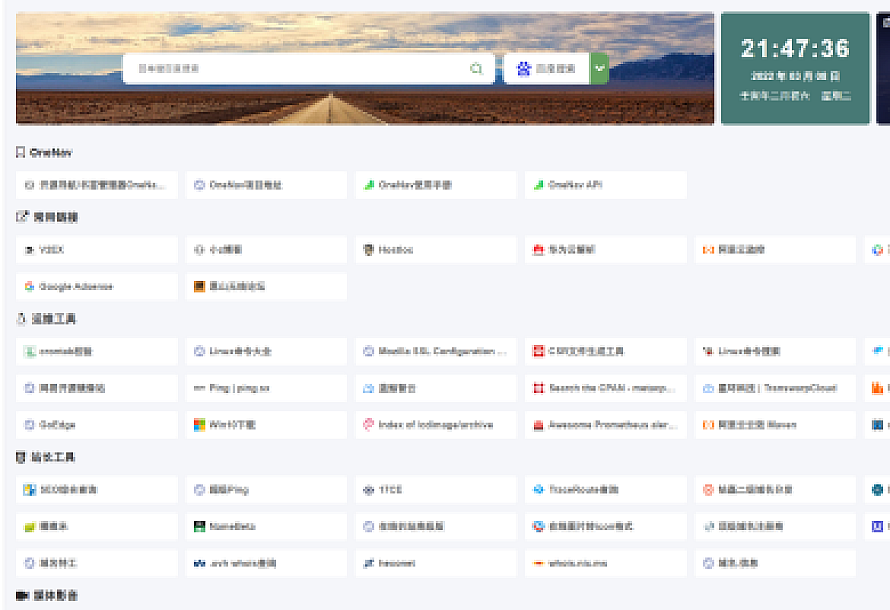Click the GoEdge site icon
Screen dimensions: 890x610
click(x=29, y=425)
